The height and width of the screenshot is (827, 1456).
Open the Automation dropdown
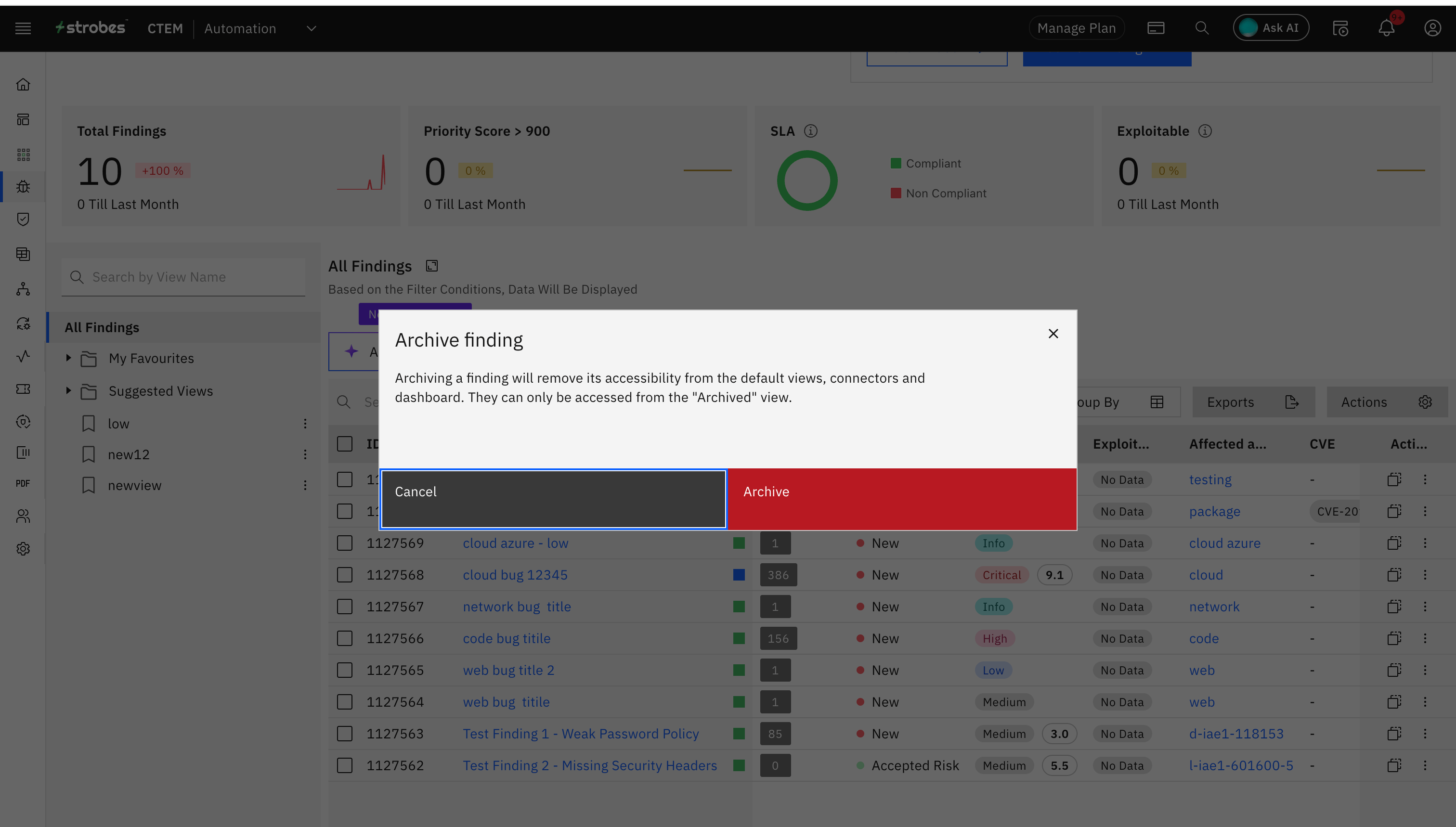point(261,28)
